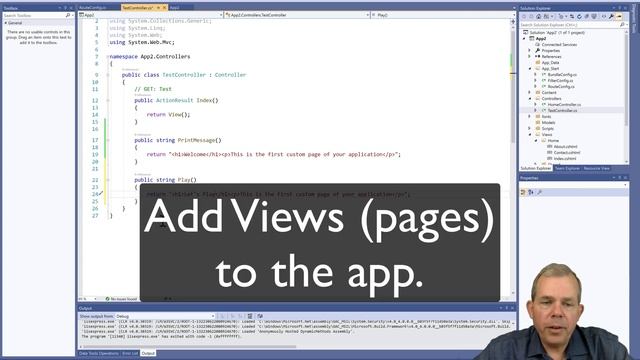640x360 pixels.
Task: Select About.cshtml under Home
Action: tap(565, 146)
